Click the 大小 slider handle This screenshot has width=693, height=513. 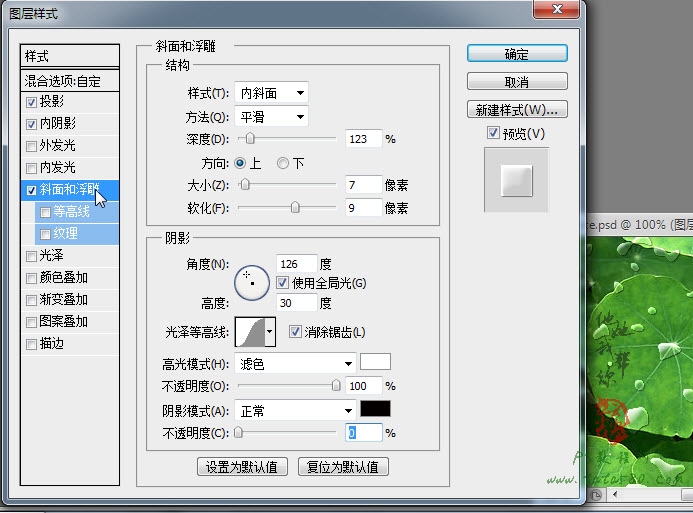[x=244, y=184]
